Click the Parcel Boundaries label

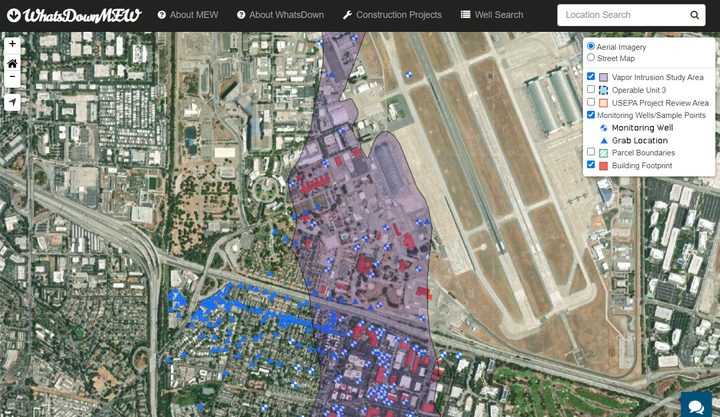pos(643,153)
